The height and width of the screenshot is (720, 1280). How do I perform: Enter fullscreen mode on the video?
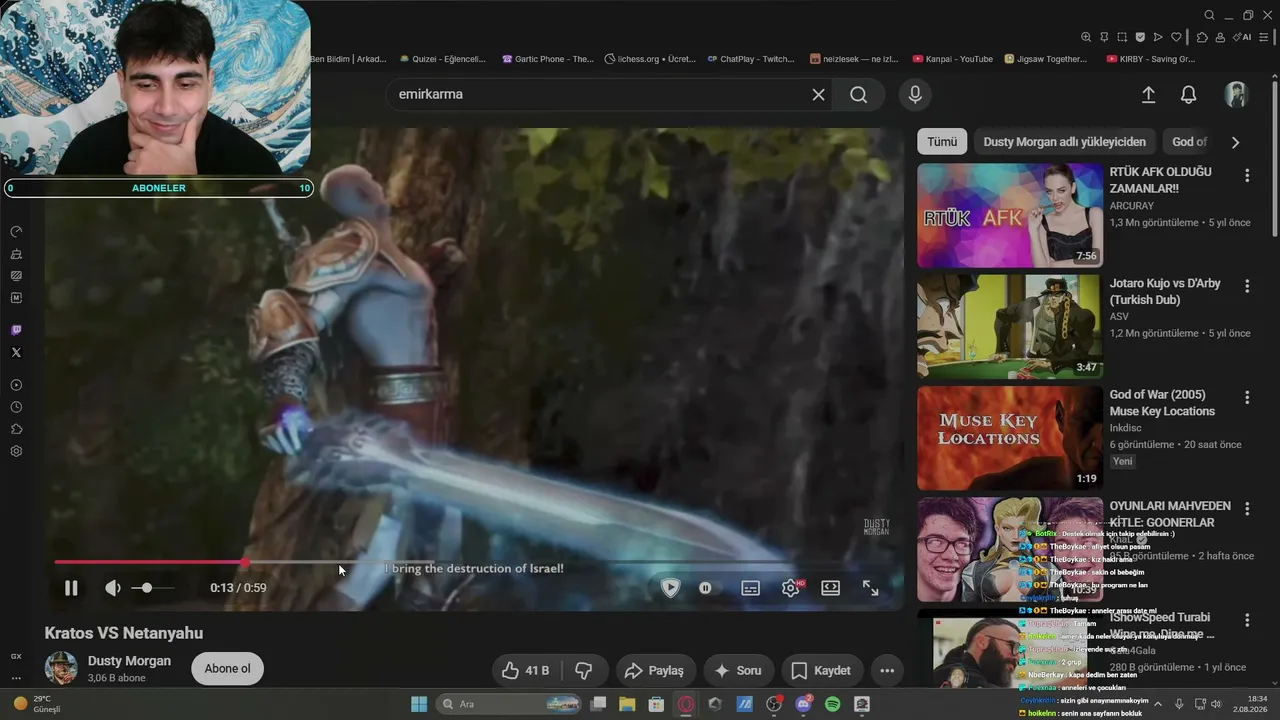[871, 588]
